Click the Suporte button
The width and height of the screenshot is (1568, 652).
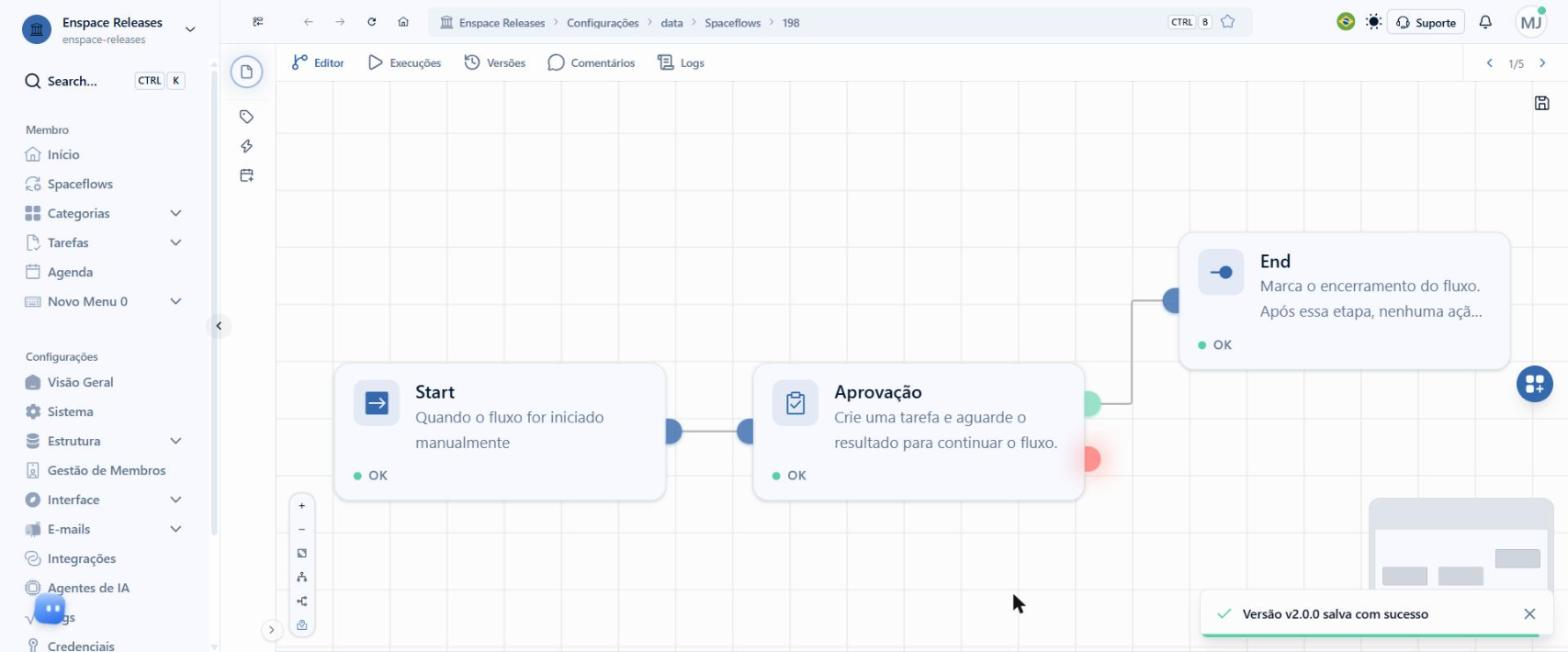1426,22
